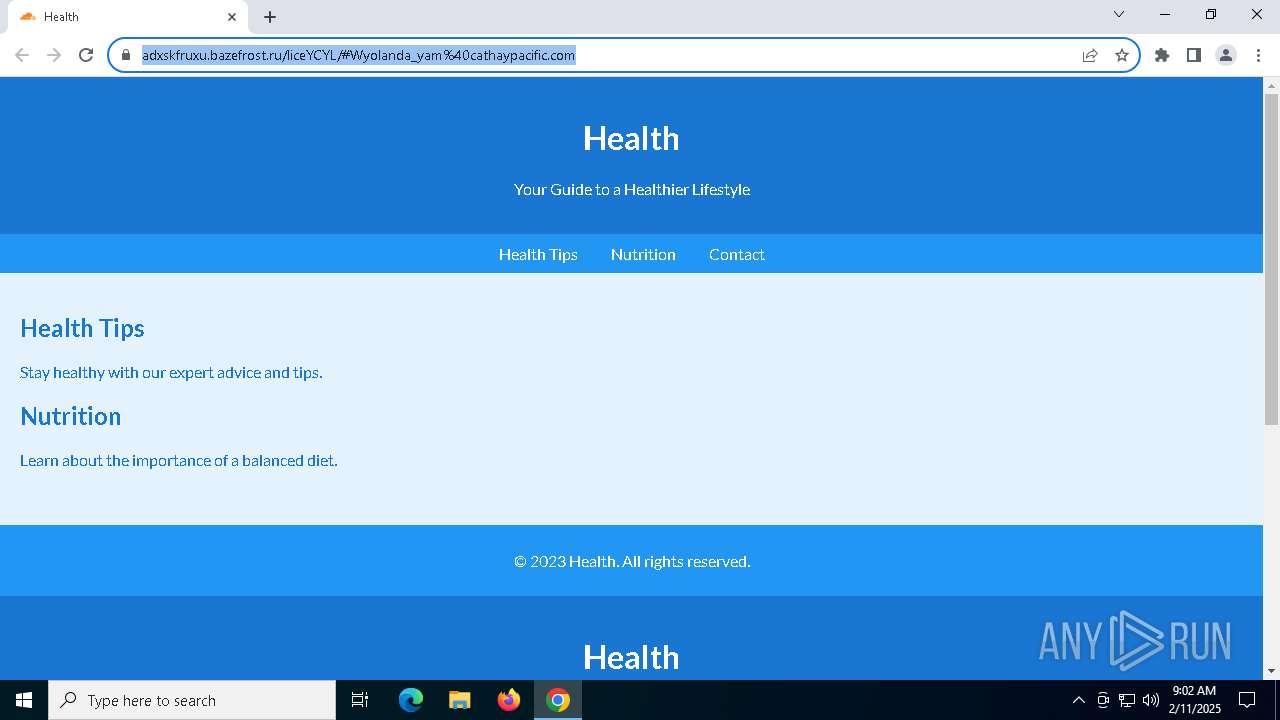1280x720 pixels.
Task: Open the Nutrition nav link
Action: (643, 254)
